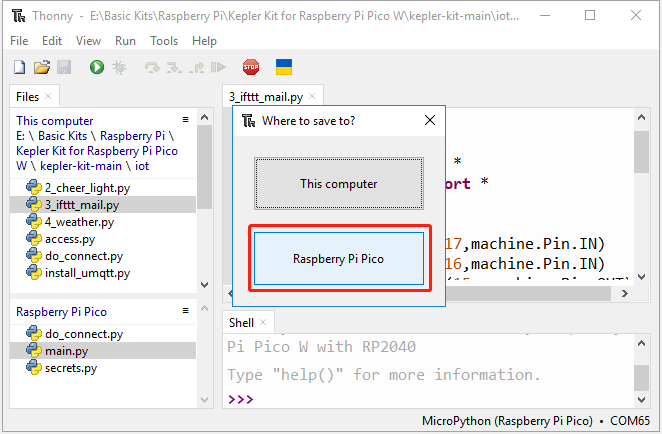Screen dimensions: 662x434
Task: Open the File menu
Action: (19, 41)
